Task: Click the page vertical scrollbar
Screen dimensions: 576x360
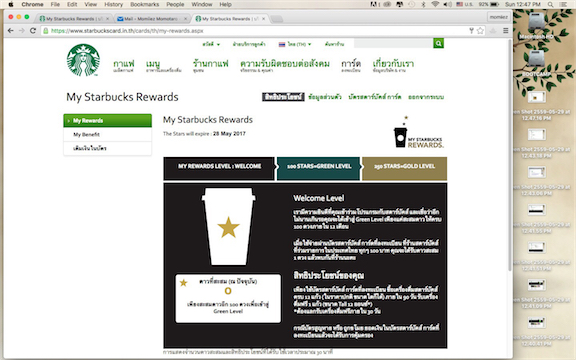Action: (x=510, y=155)
